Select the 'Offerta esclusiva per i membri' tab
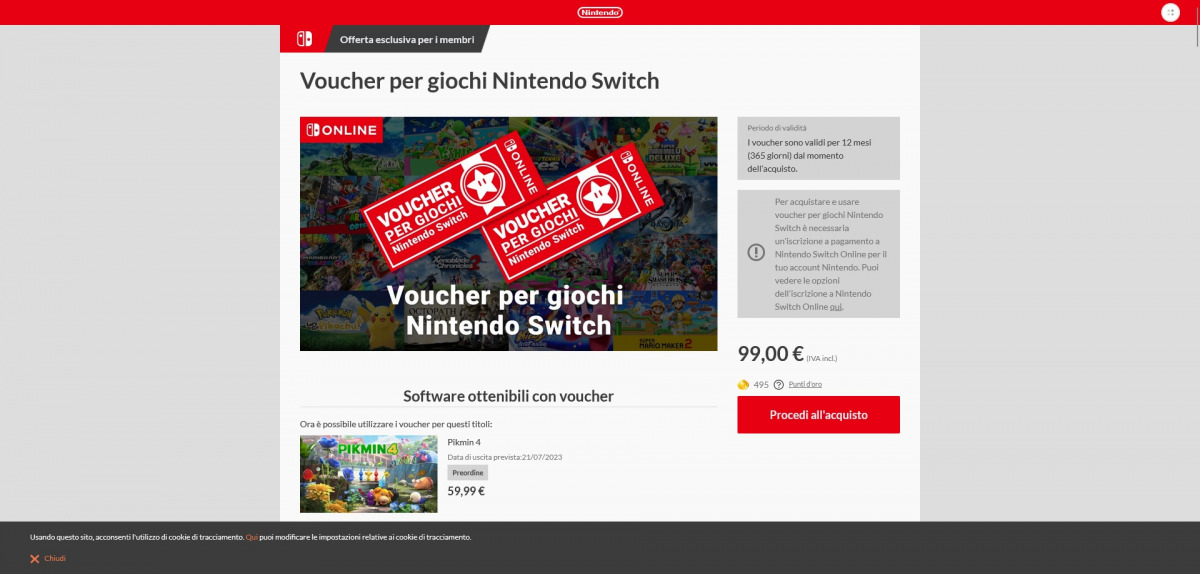 (x=406, y=39)
